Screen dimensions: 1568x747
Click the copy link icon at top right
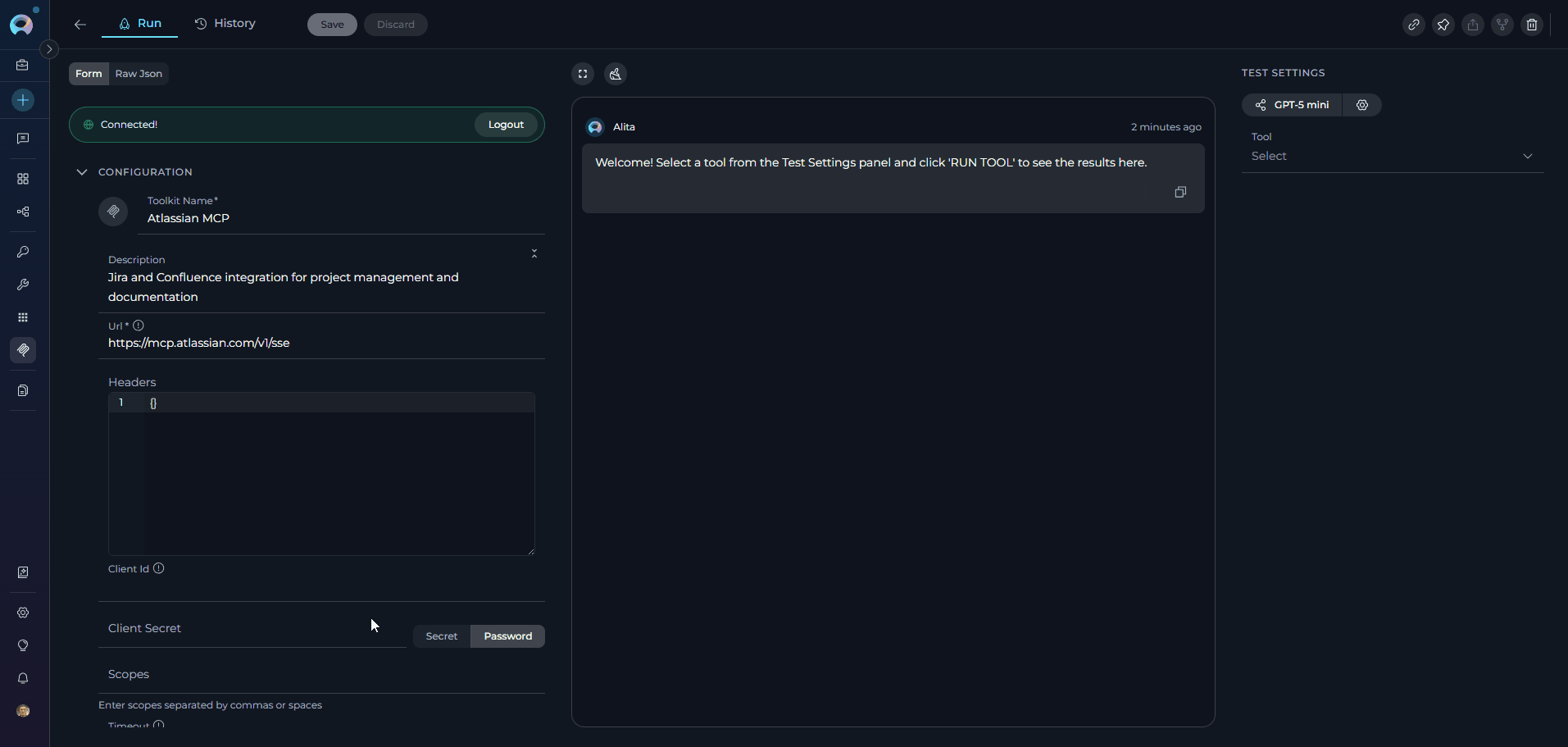(x=1413, y=25)
